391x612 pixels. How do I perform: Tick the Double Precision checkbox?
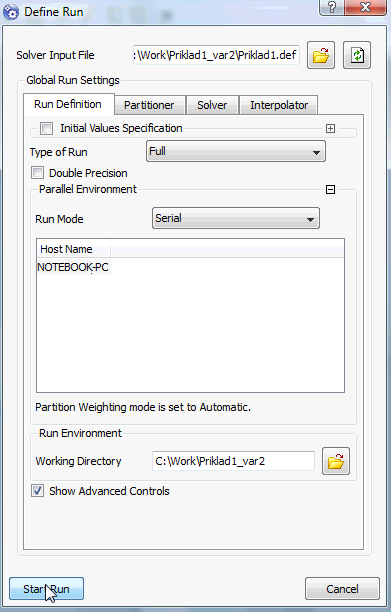click(x=37, y=173)
